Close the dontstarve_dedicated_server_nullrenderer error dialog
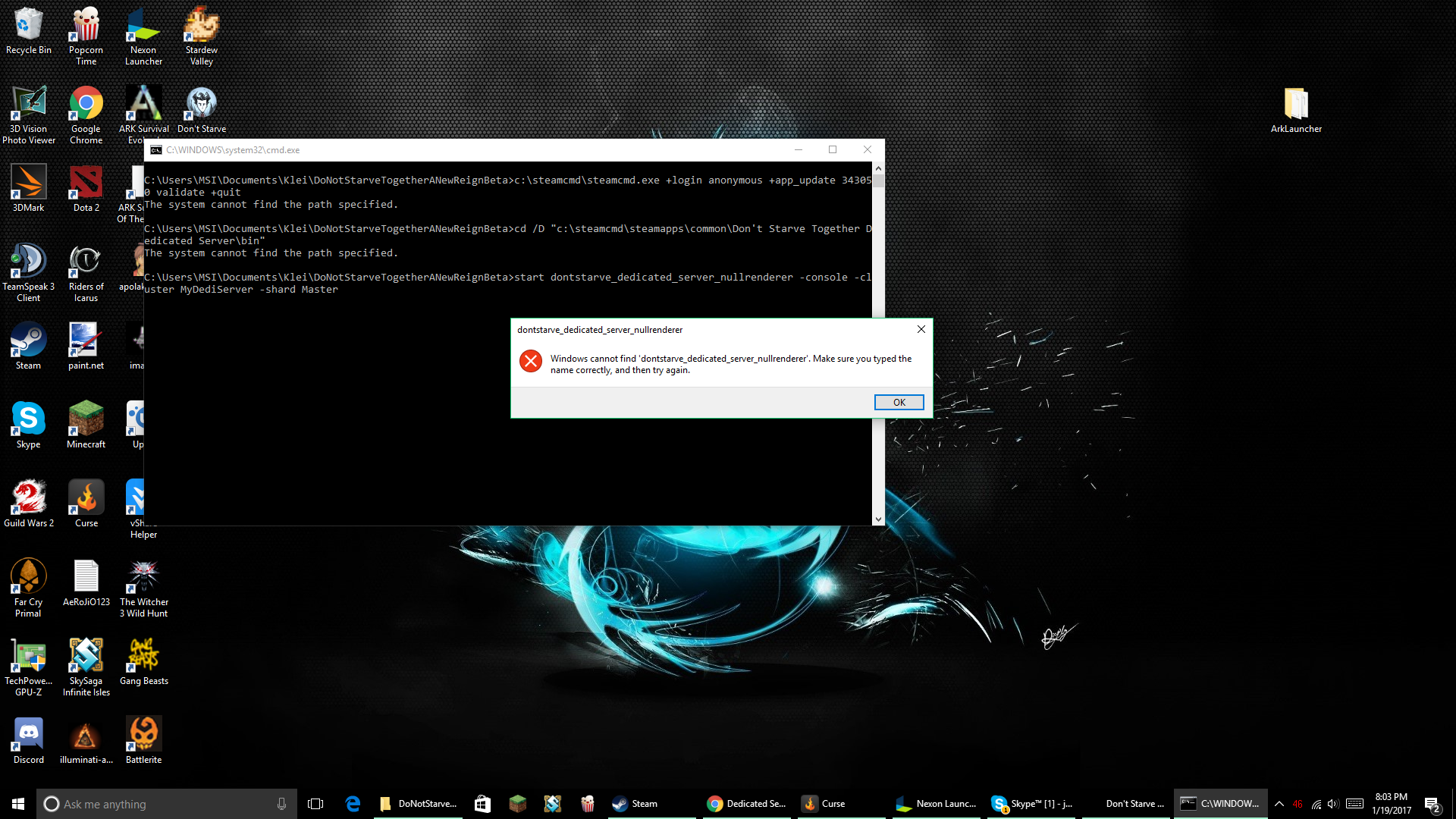This screenshot has width=1456, height=819. pyautogui.click(x=921, y=329)
